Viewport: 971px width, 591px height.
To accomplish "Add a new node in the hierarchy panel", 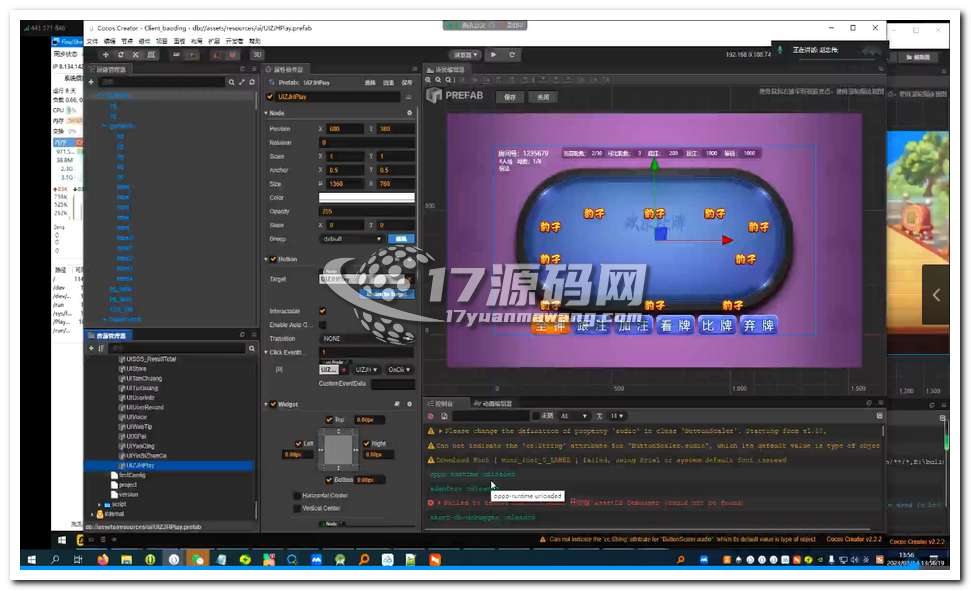I will (91, 82).
